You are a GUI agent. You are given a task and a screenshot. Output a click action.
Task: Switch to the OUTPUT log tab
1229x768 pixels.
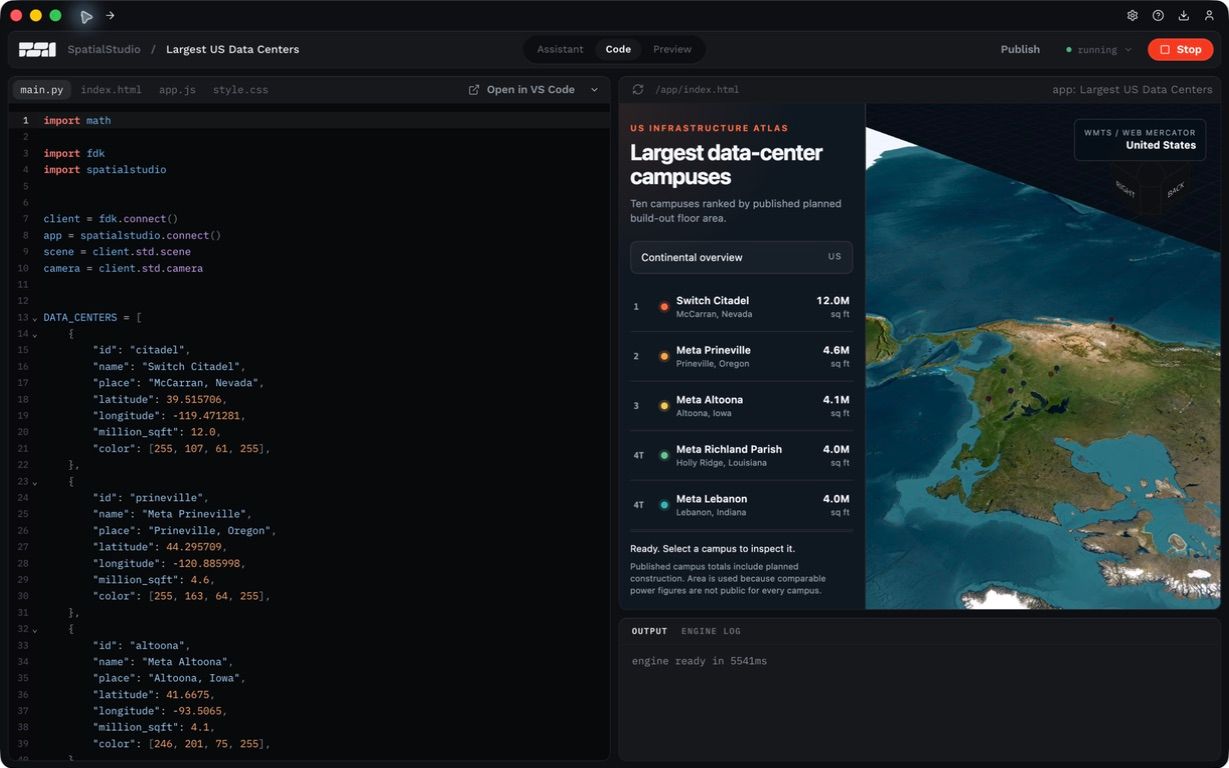649,631
